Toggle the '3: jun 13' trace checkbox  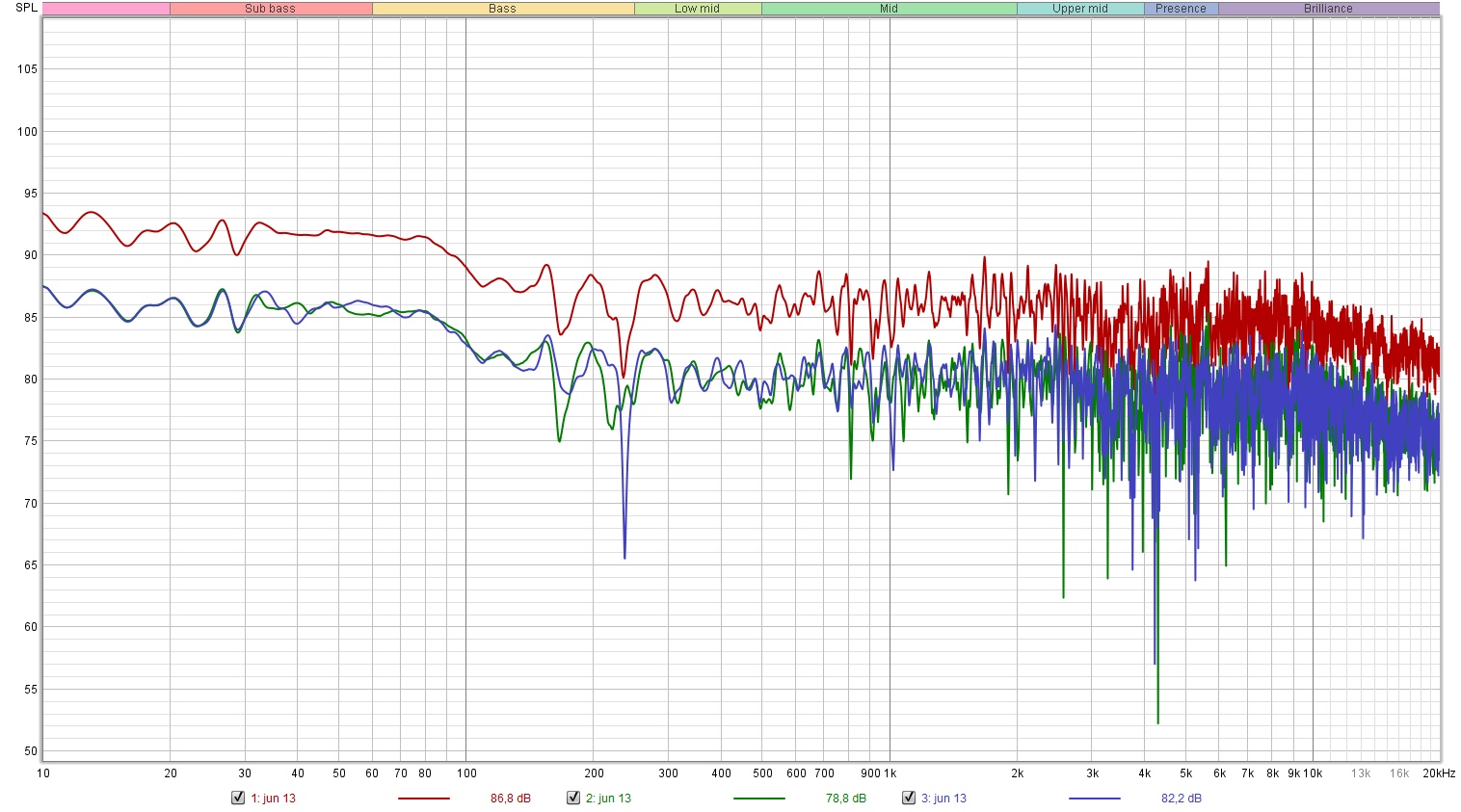tap(909, 798)
